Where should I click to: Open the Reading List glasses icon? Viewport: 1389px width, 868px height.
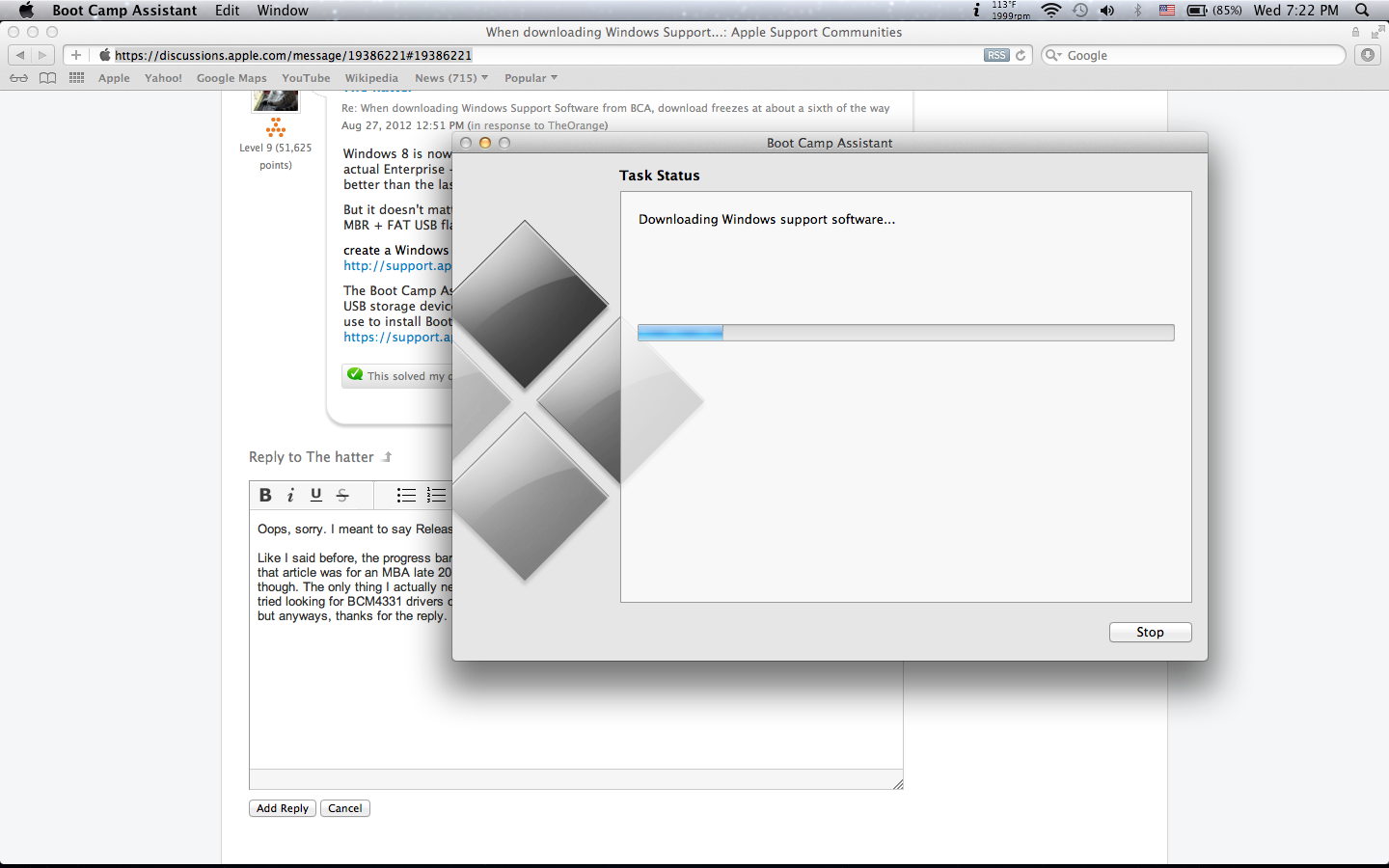[18, 78]
